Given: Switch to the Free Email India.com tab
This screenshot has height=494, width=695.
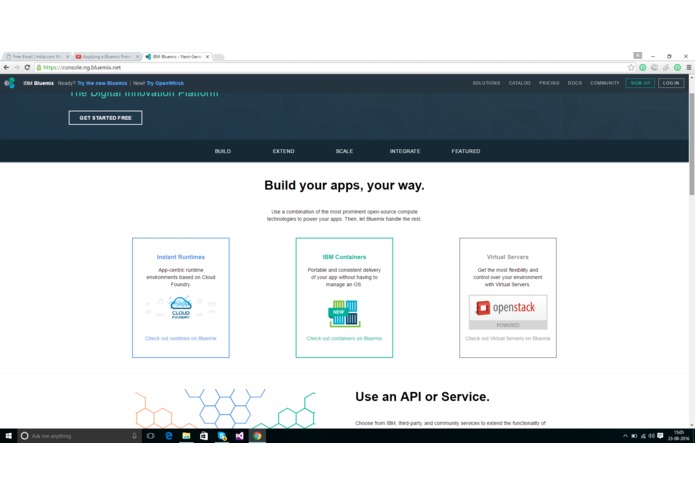Looking at the screenshot, I should pyautogui.click(x=35, y=57).
